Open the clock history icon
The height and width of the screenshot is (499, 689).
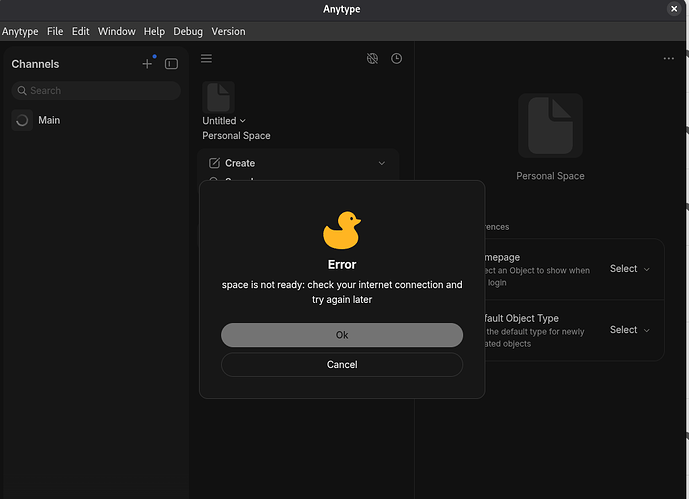tap(396, 58)
